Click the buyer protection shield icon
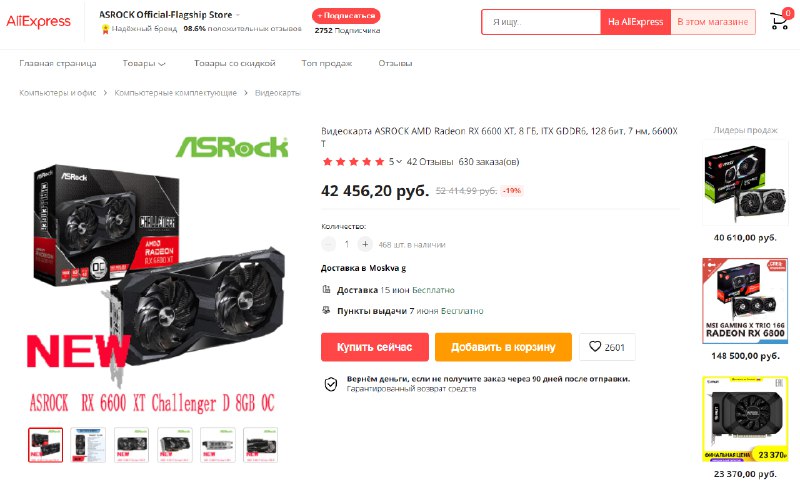Viewport: 800px width, 502px height. [x=331, y=384]
